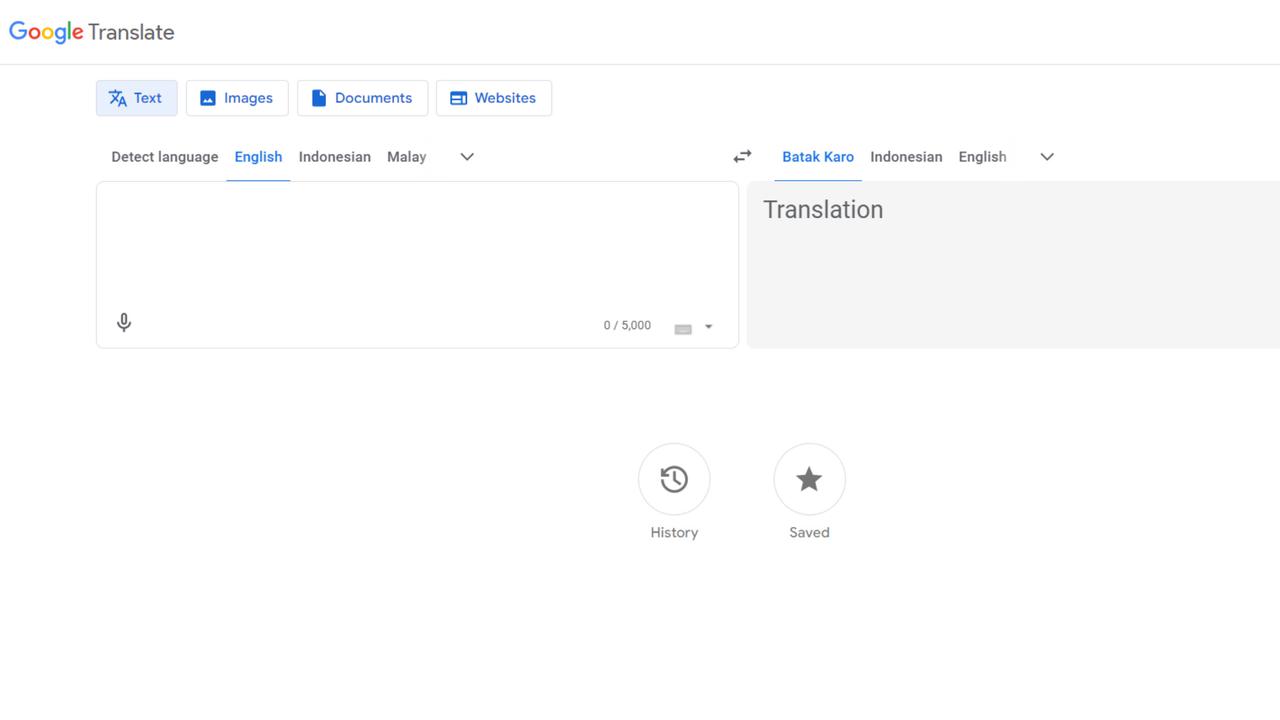Expand the source language list chevron

pos(466,156)
